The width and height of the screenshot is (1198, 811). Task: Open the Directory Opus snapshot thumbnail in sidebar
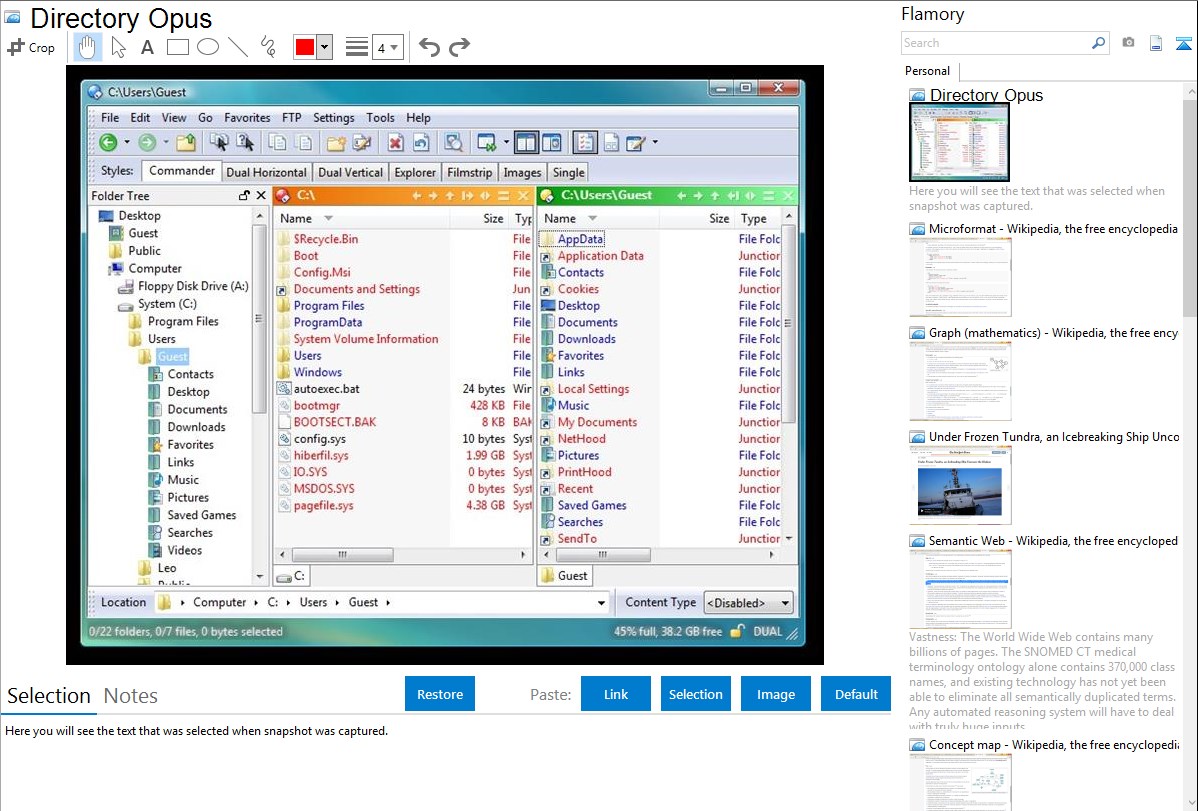[x=960, y=142]
